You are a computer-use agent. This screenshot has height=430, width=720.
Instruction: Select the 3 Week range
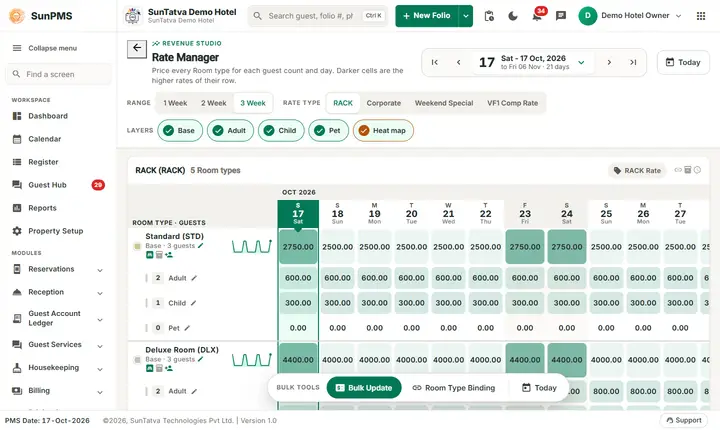[253, 103]
